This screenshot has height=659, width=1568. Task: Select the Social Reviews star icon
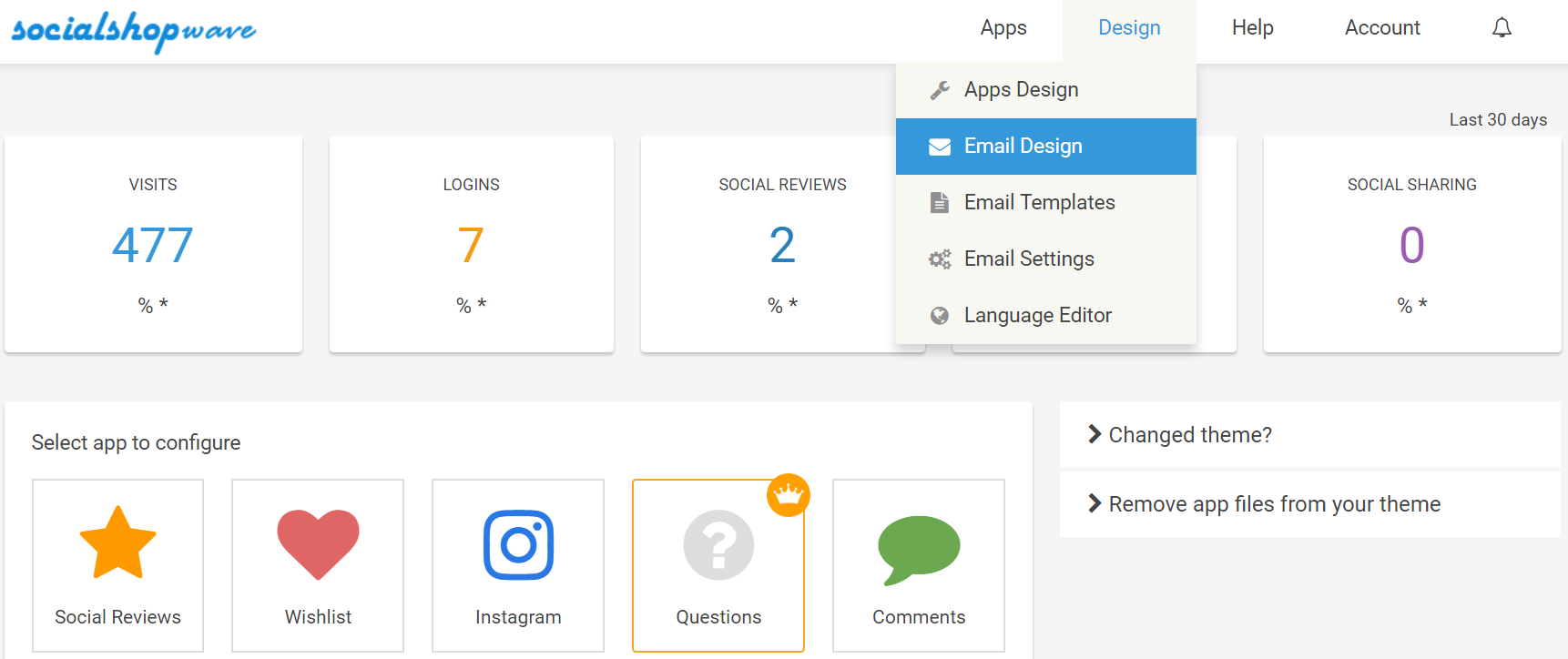tap(117, 543)
